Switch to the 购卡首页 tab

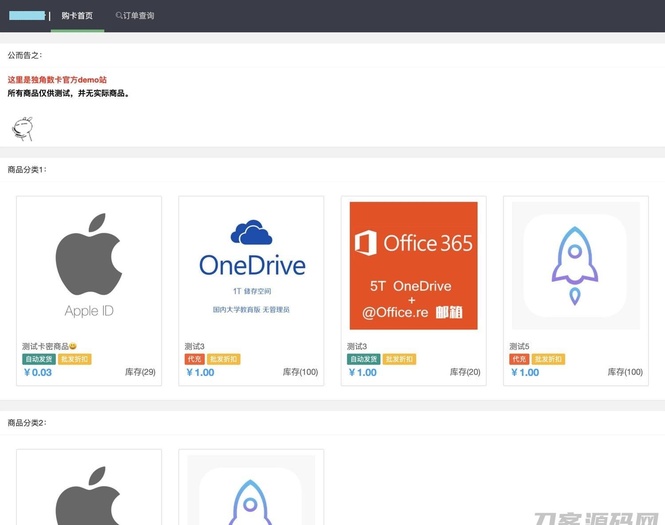point(77,16)
